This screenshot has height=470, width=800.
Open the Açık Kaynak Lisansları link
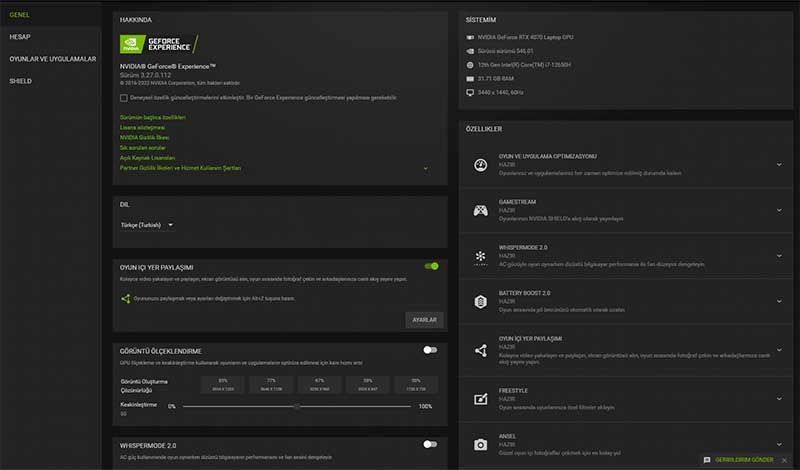tap(147, 158)
